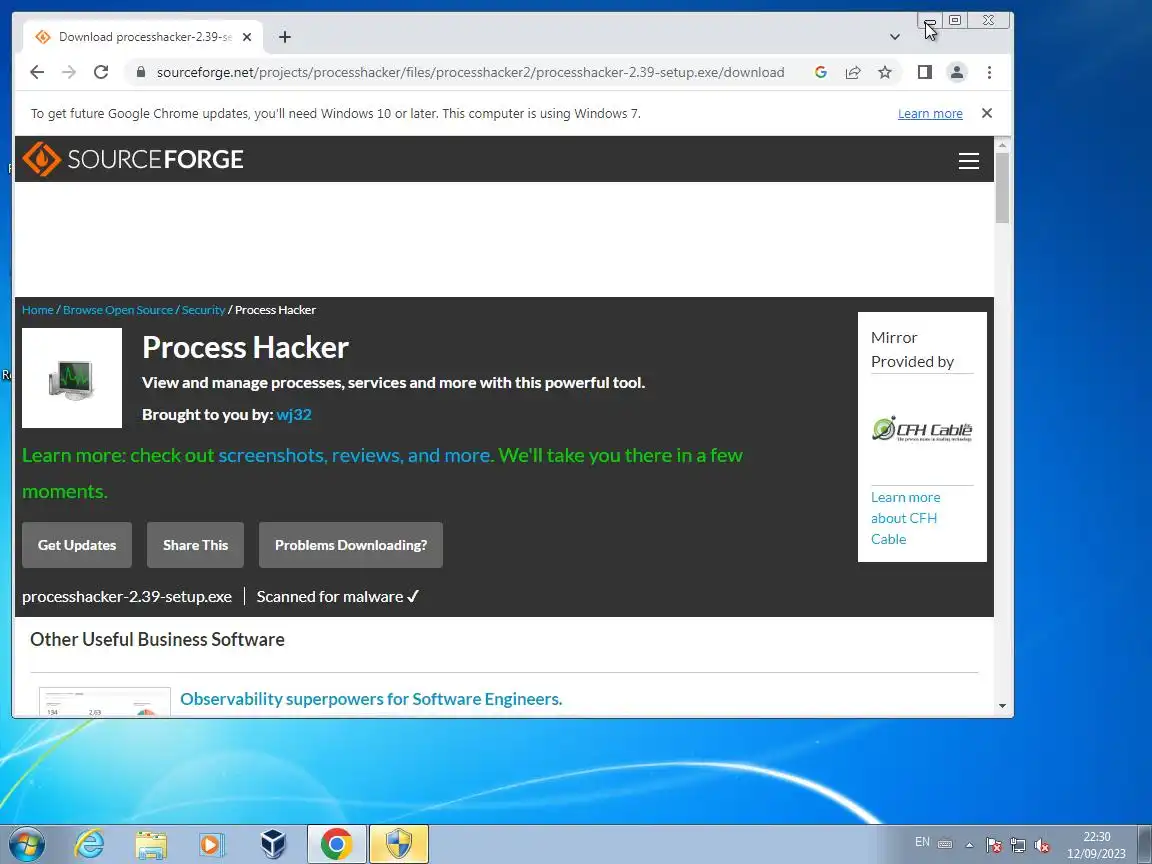Minimize the Chrome window

[930, 21]
